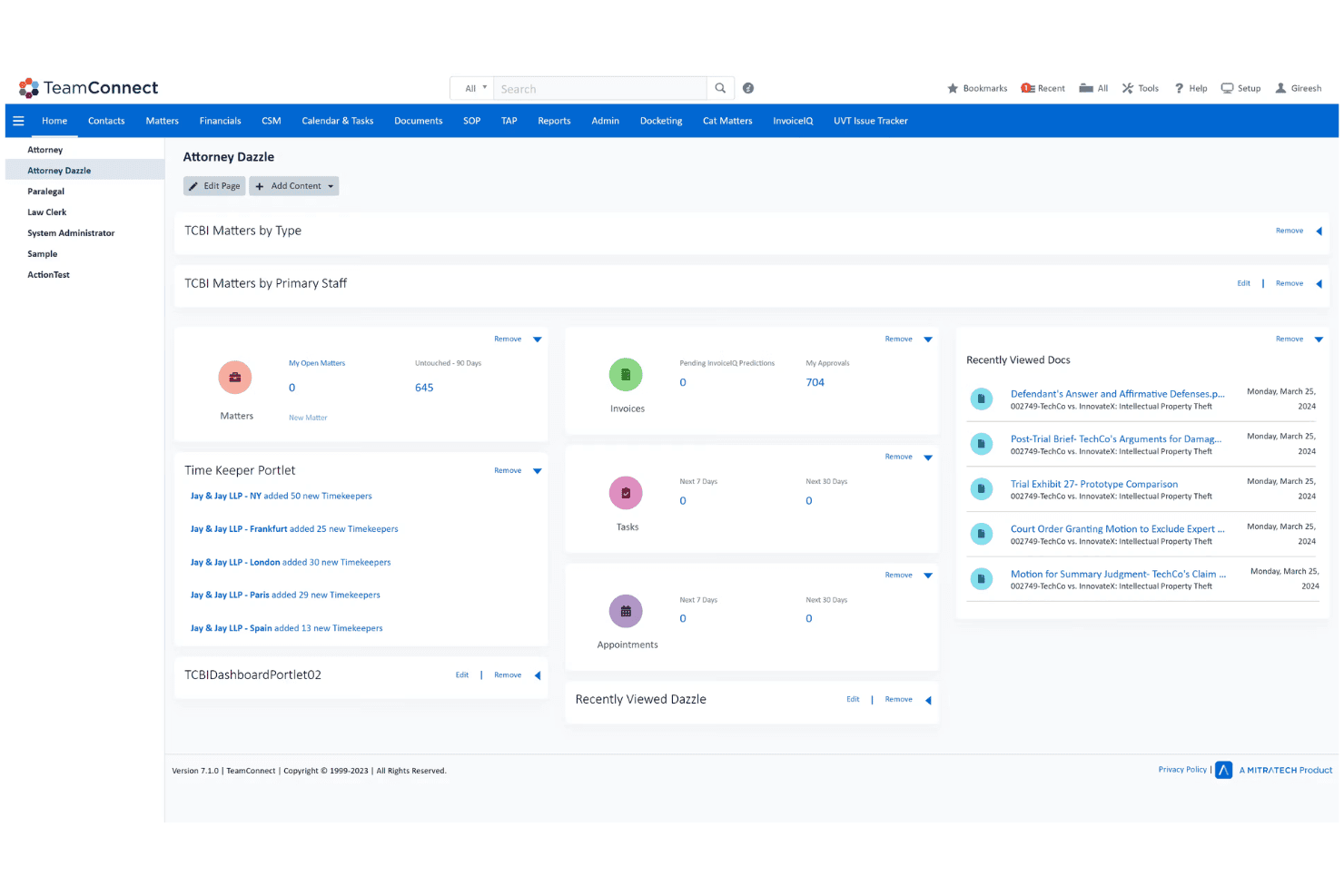This screenshot has width=1344, height=896.
Task: Open the All search scope dropdown
Action: pos(472,88)
